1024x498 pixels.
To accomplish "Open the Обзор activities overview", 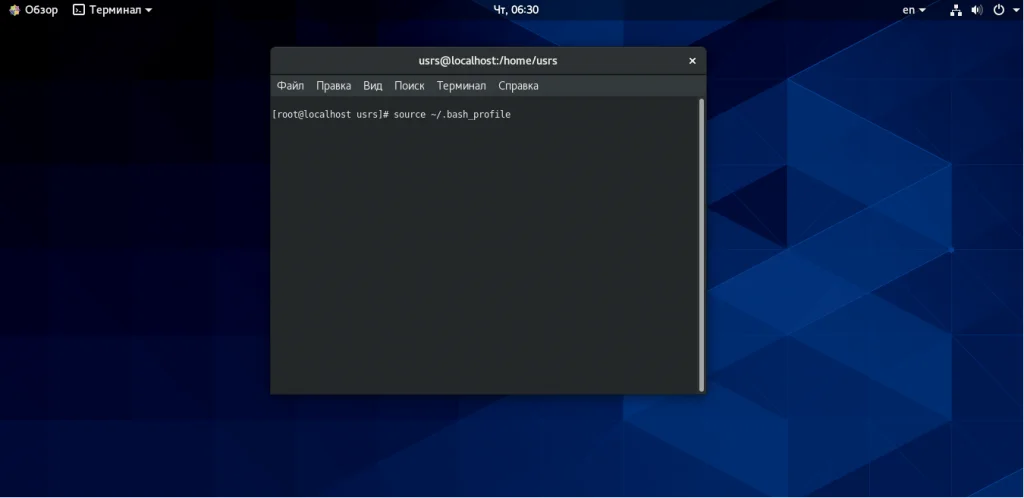I will tap(33, 10).
